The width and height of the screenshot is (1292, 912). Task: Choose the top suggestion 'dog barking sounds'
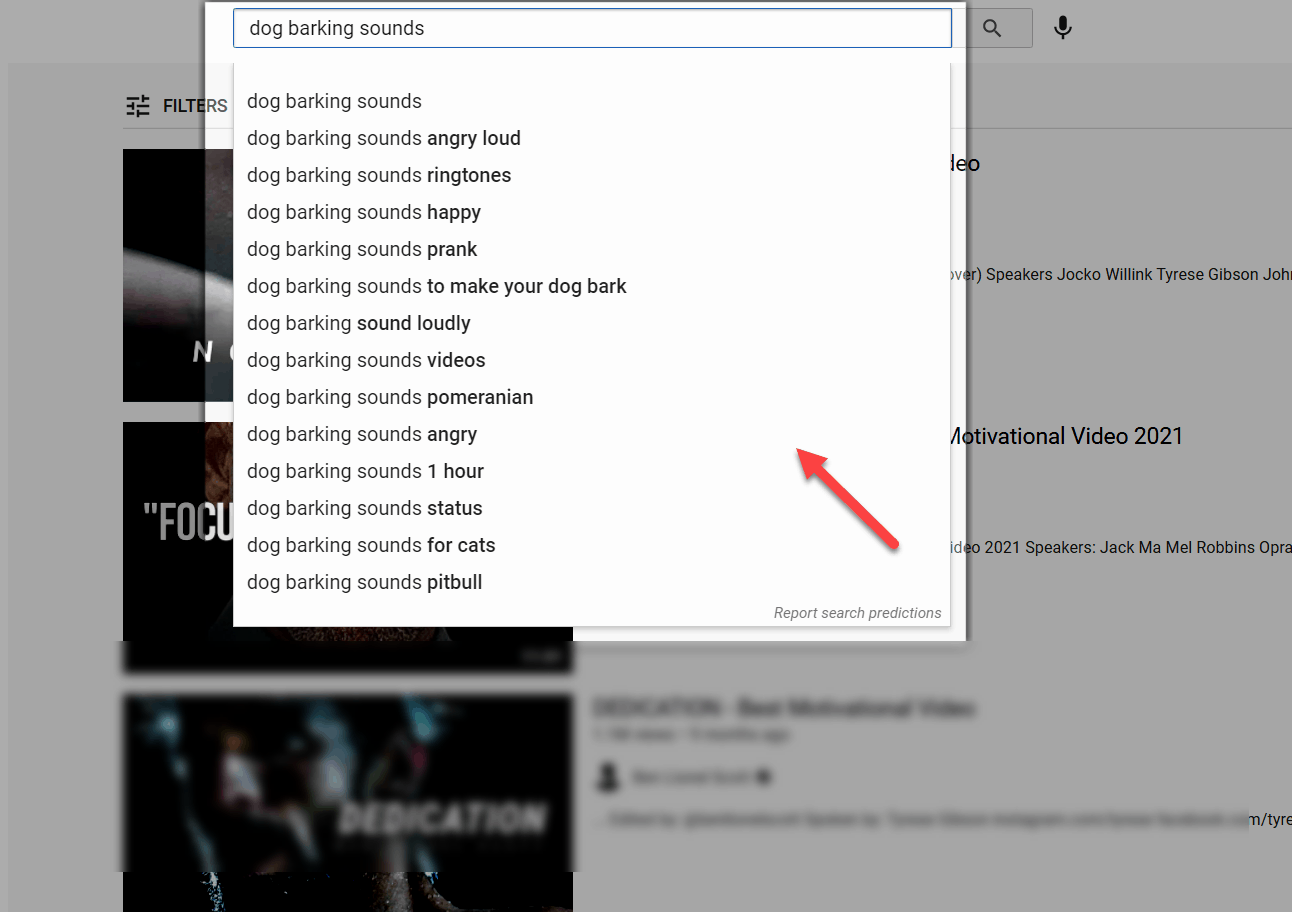click(334, 101)
